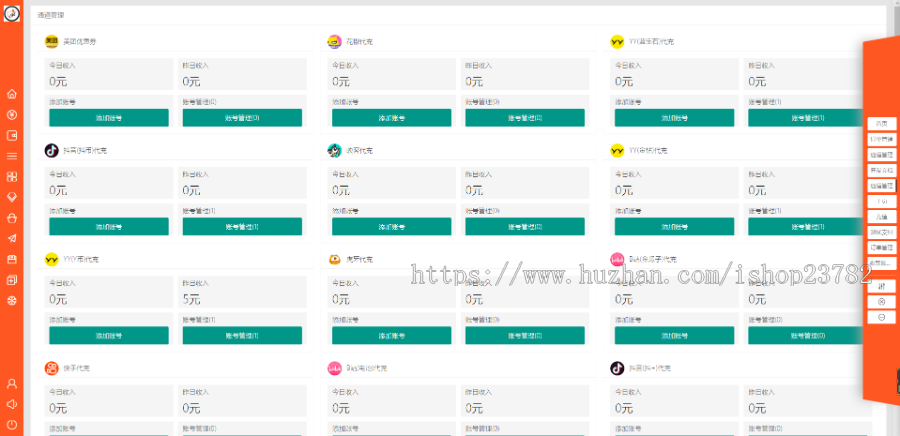The image size is (900, 436).
Task: Open 账号管理(1) in YY(蓝宝石)代充 card
Action: pyautogui.click(x=808, y=118)
